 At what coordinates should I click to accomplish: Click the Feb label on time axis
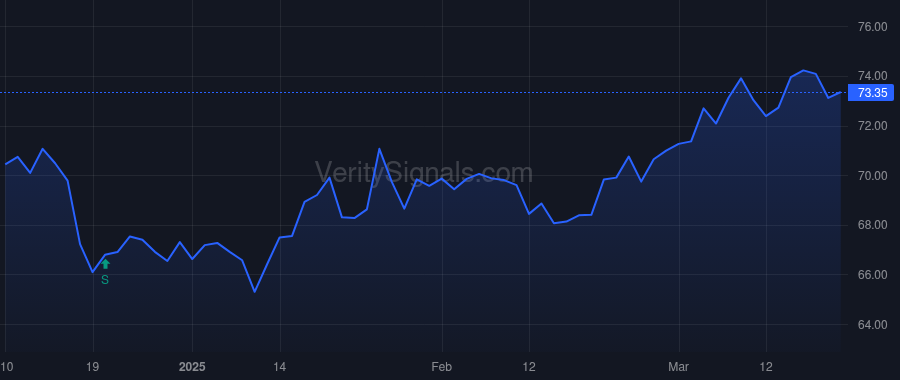click(442, 366)
